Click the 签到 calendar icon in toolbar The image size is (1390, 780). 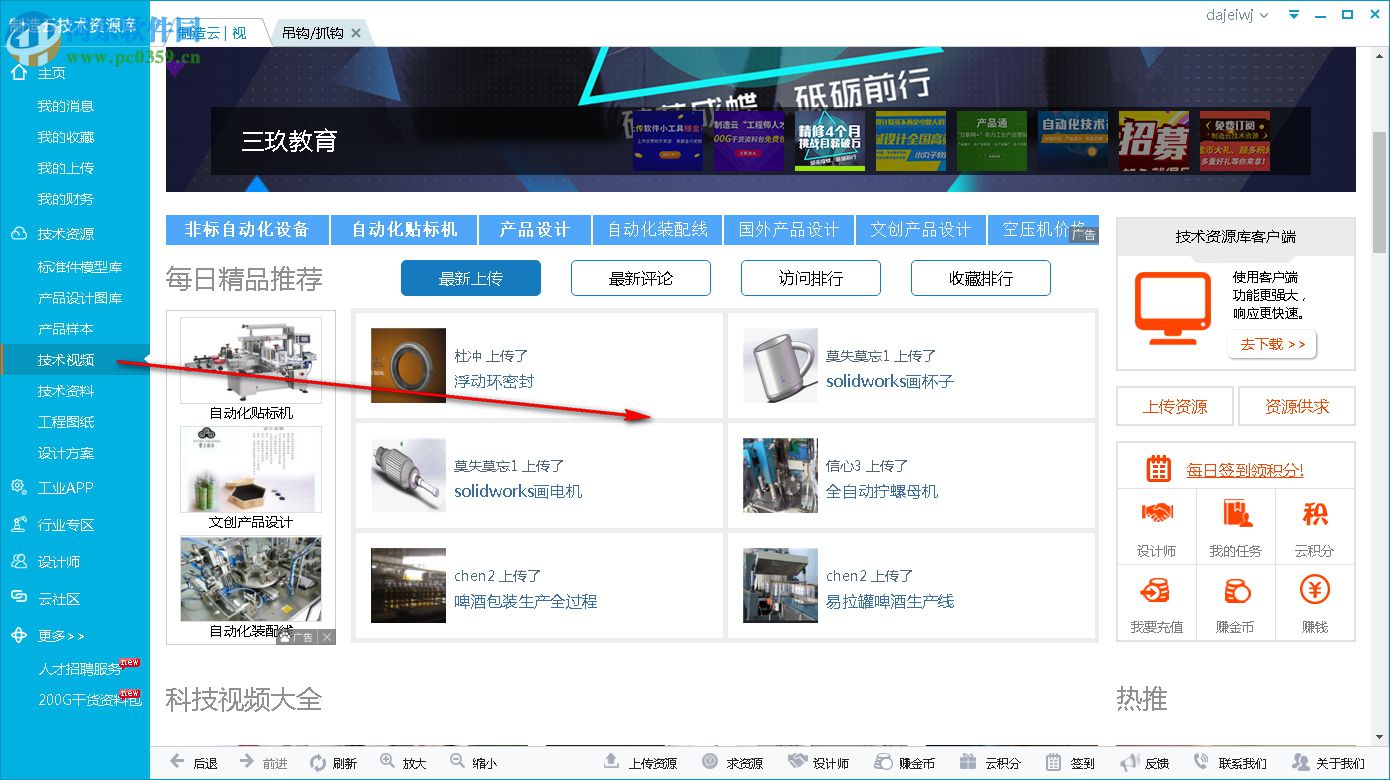point(1053,761)
